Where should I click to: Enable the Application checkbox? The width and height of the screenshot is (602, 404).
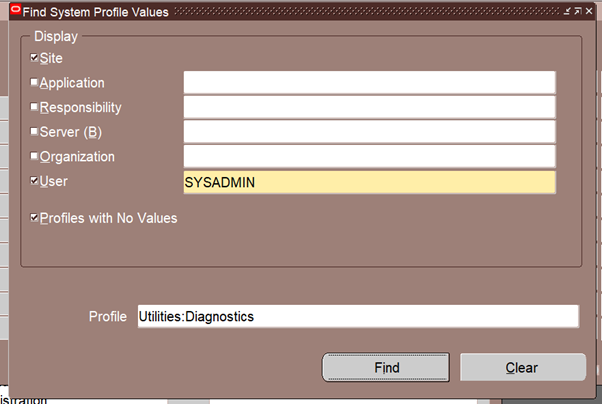coord(35,82)
